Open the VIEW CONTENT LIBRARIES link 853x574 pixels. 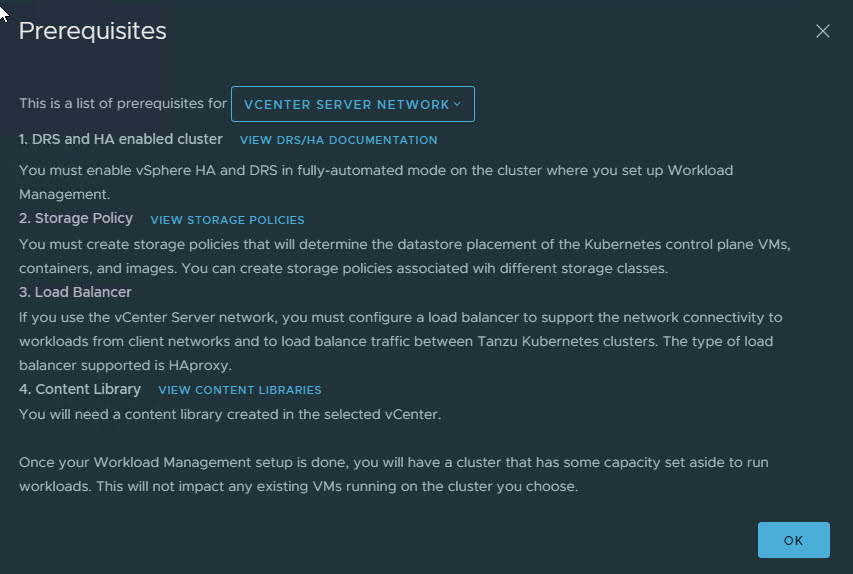point(240,390)
